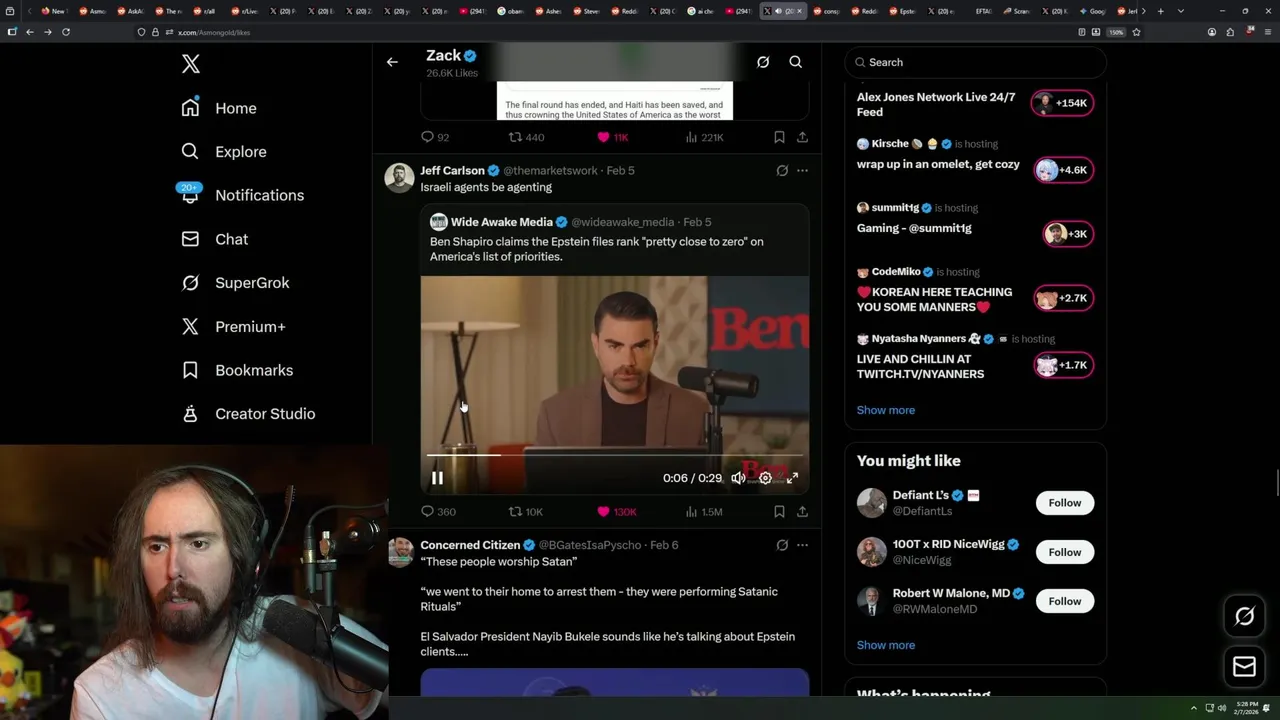Open the Home page
Viewport: 1280px width, 720px height.
[x=218, y=108]
